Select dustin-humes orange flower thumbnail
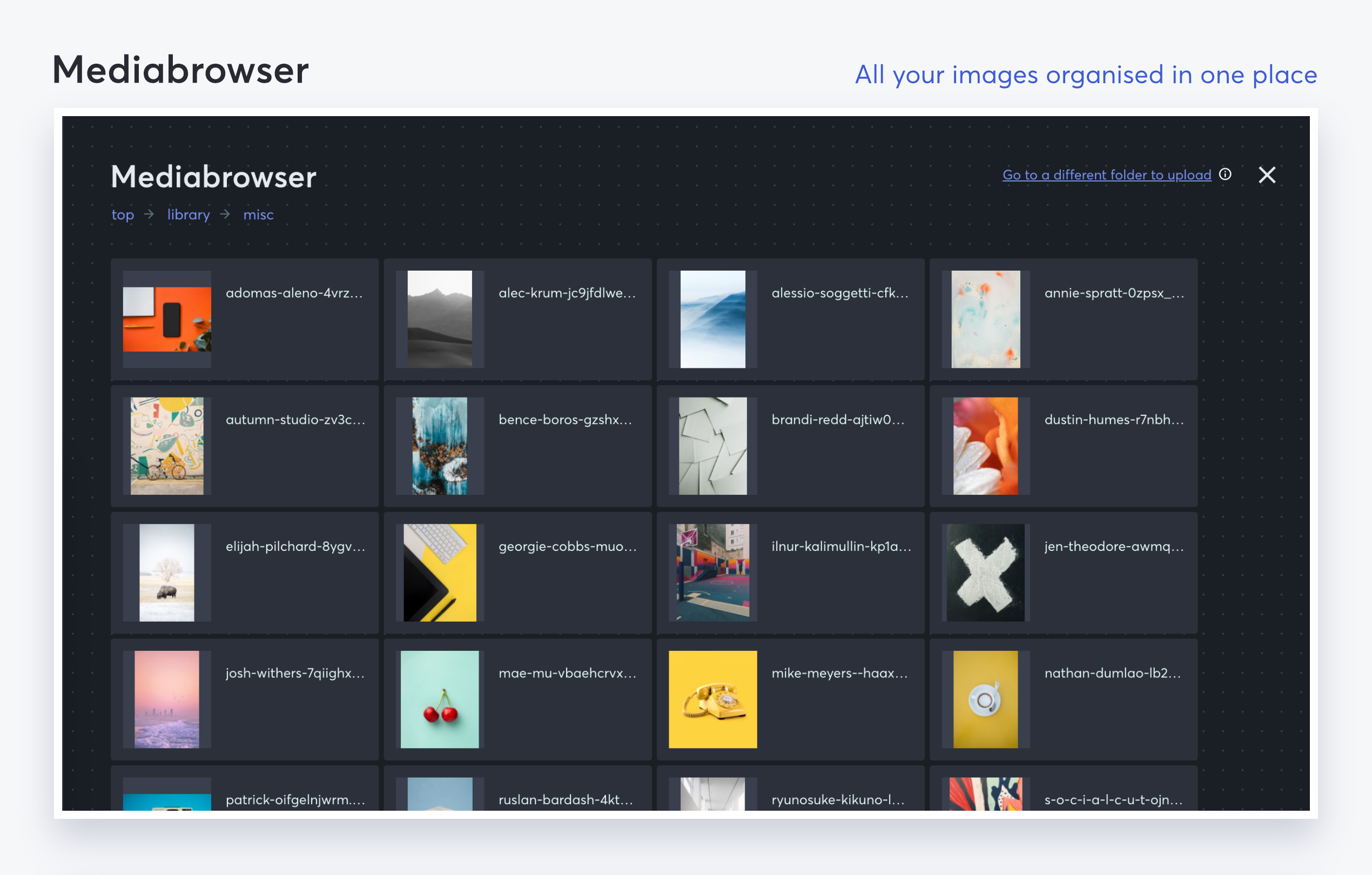Viewport: 1372px width, 875px height. click(985, 446)
